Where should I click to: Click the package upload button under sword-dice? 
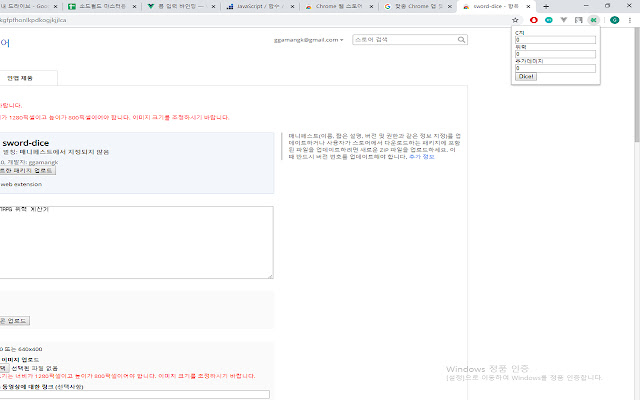tap(27, 170)
